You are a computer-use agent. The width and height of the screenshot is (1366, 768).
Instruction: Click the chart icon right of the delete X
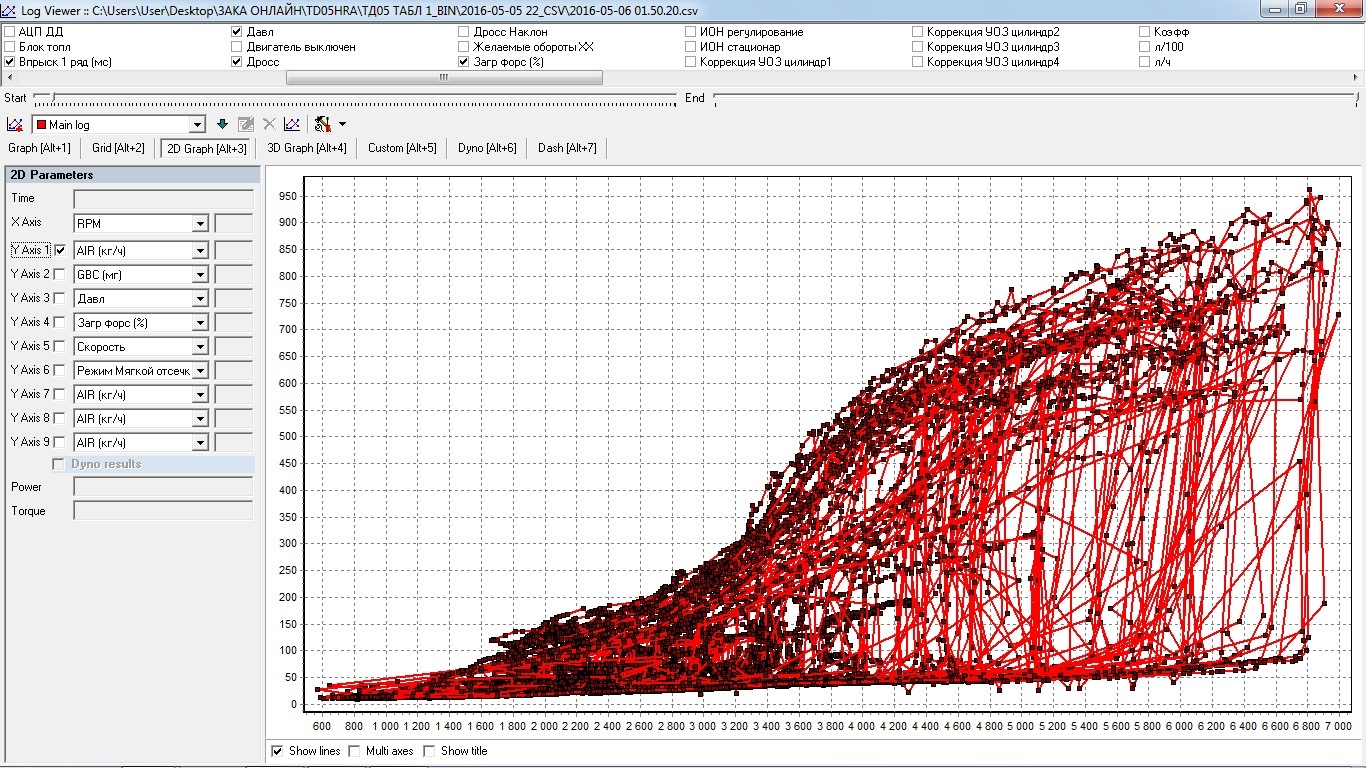click(x=291, y=124)
